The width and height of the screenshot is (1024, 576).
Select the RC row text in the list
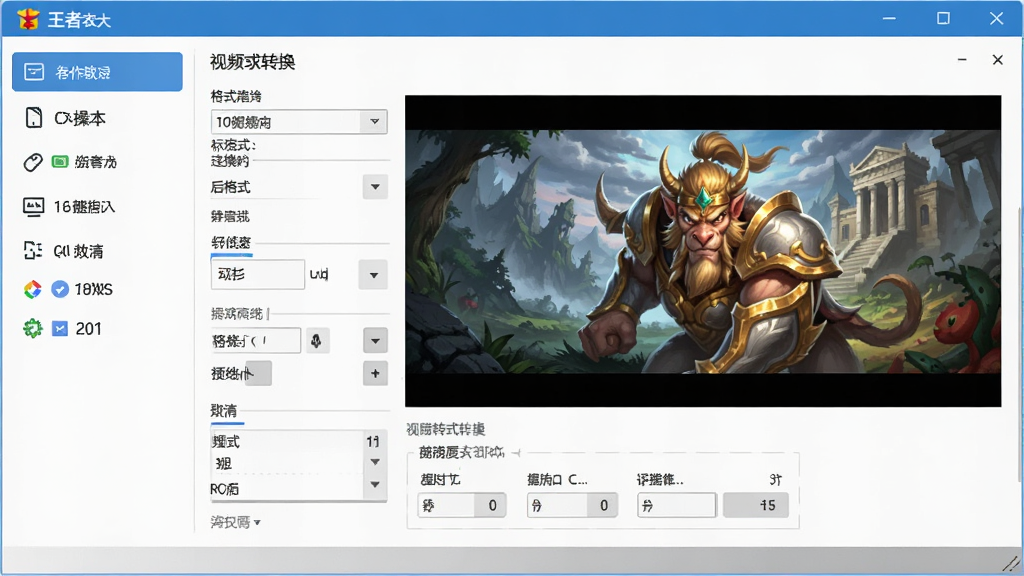click(x=225, y=489)
